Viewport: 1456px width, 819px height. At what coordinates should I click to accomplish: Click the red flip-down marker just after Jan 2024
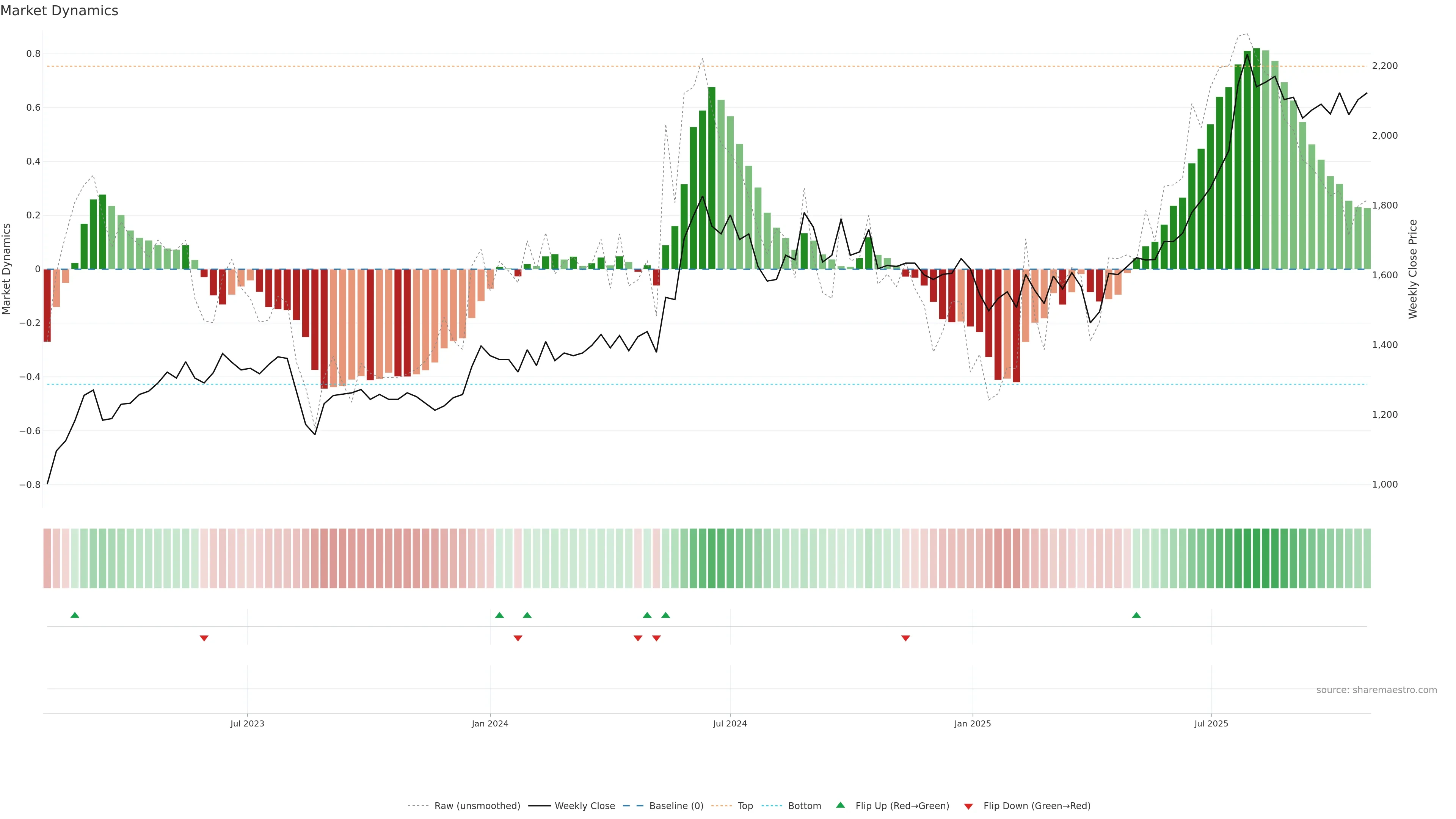[518, 638]
